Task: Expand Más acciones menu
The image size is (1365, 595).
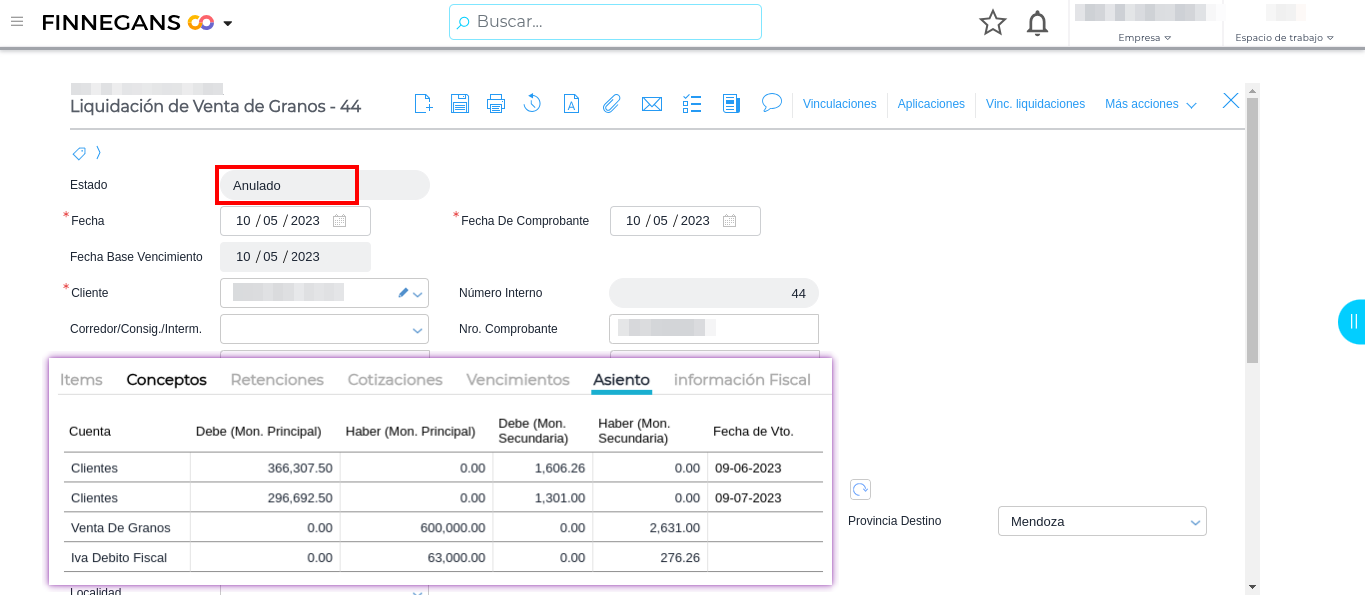Action: point(1151,104)
